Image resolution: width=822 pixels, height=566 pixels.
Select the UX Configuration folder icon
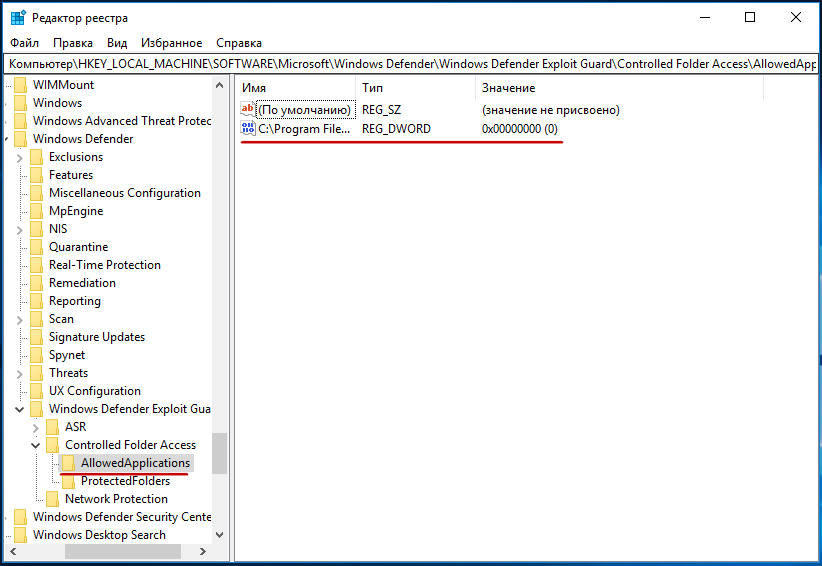click(37, 391)
